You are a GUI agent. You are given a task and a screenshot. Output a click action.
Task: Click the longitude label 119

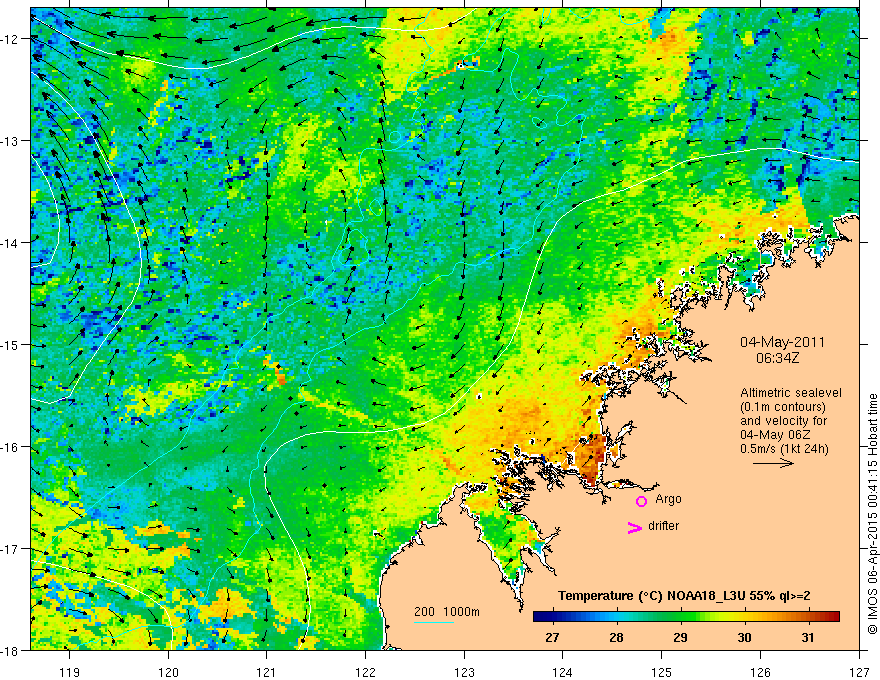[70, 672]
